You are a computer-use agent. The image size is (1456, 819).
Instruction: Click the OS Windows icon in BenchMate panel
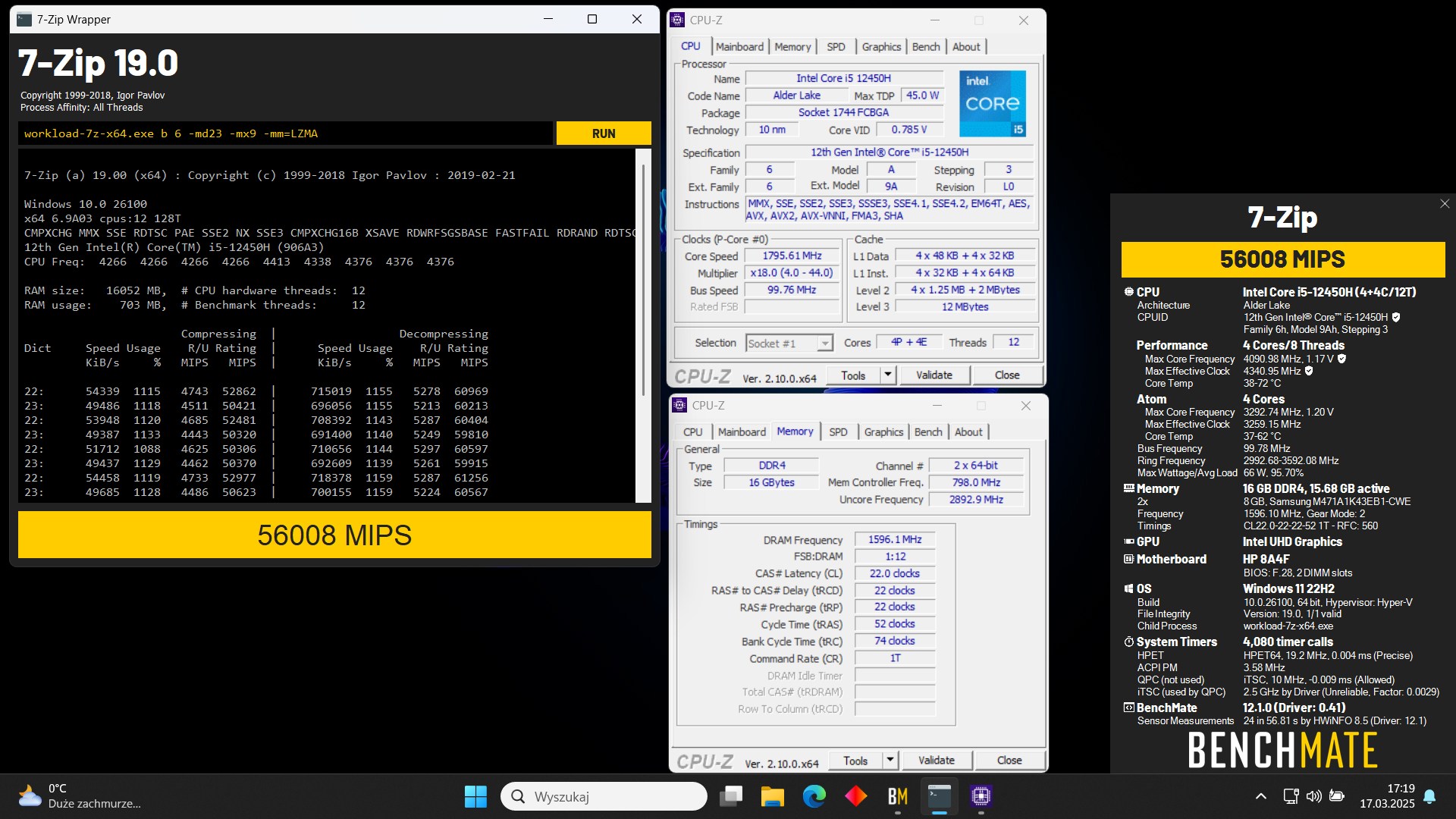pyautogui.click(x=1128, y=589)
